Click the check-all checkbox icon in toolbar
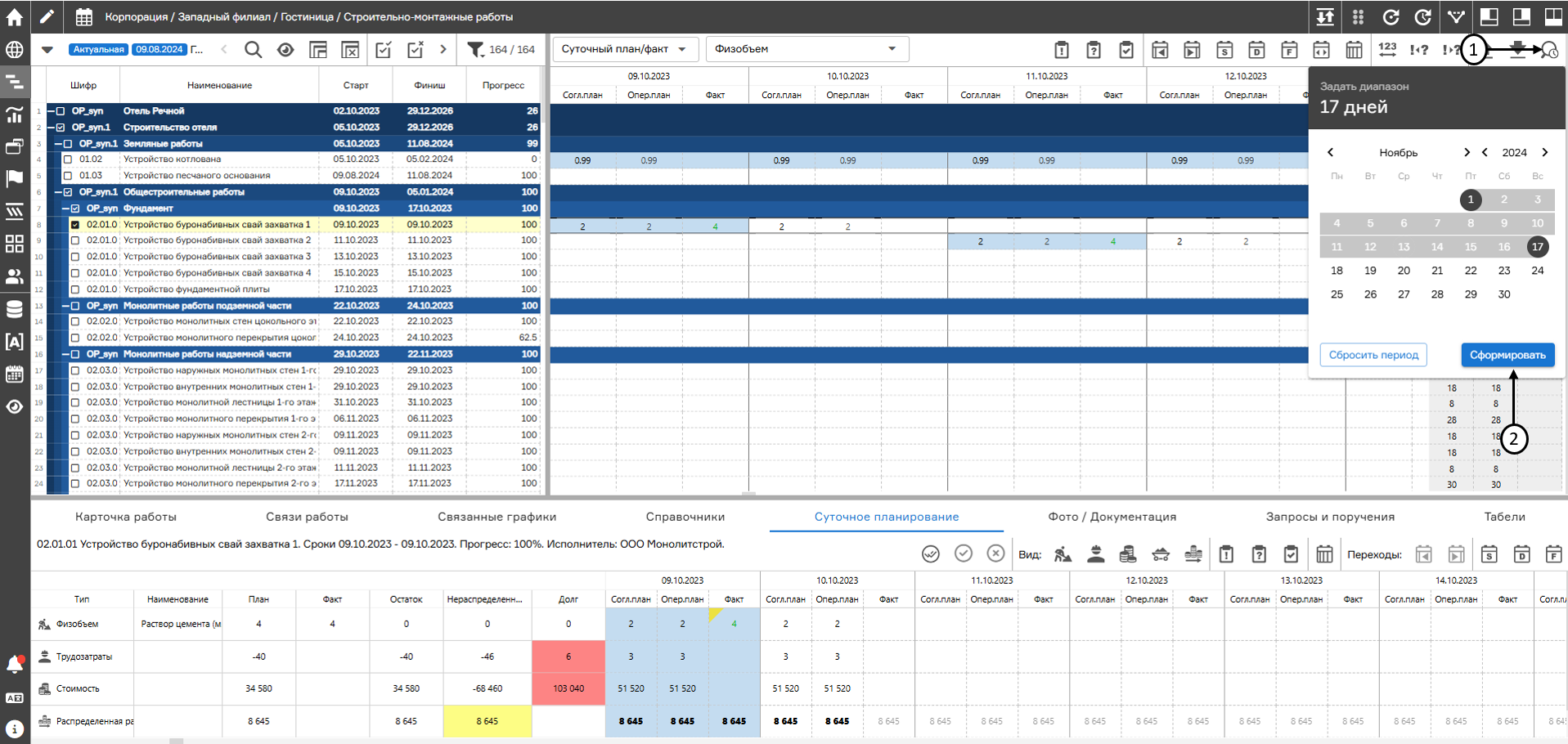 click(x=383, y=50)
